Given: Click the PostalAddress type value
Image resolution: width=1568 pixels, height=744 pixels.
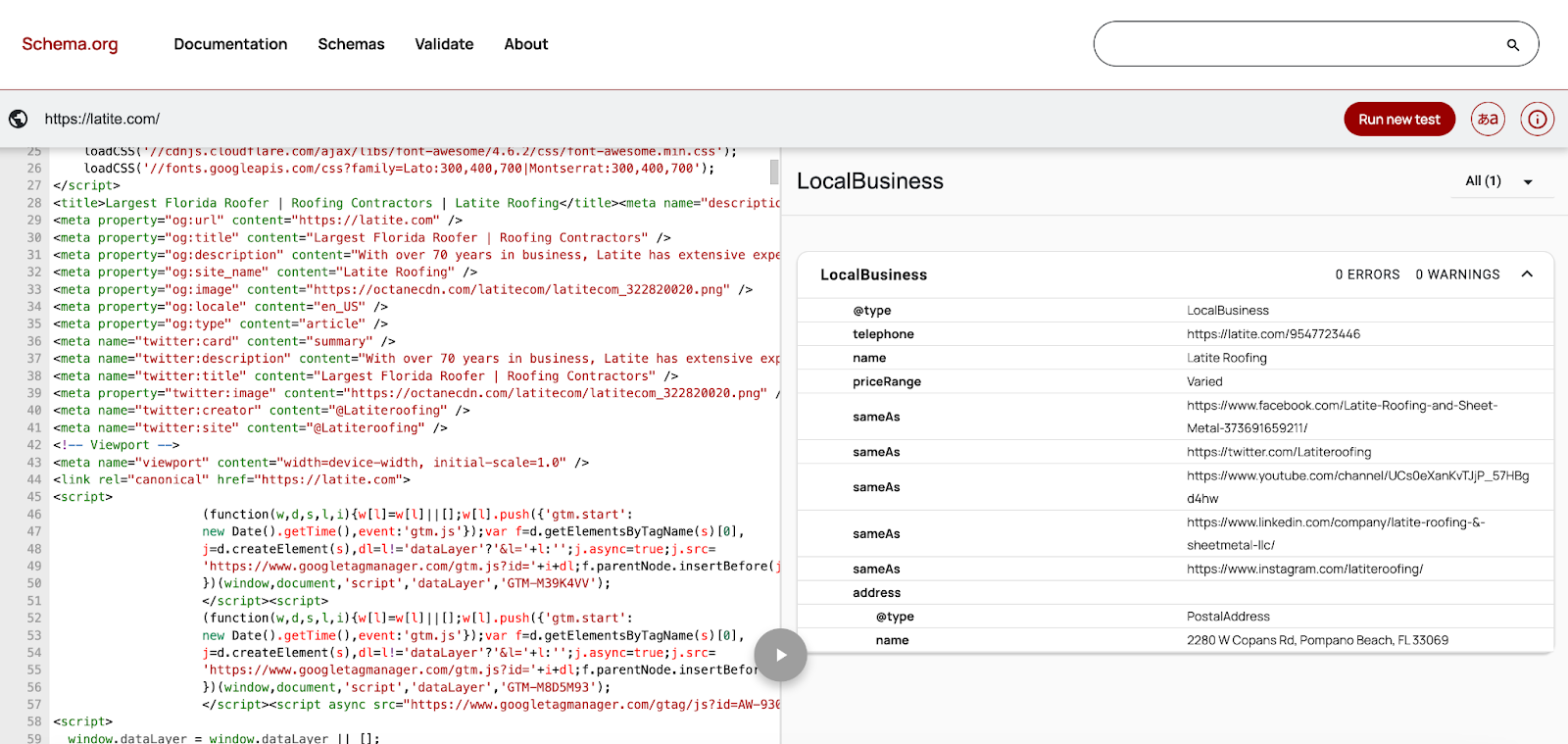Looking at the screenshot, I should click(1228, 617).
